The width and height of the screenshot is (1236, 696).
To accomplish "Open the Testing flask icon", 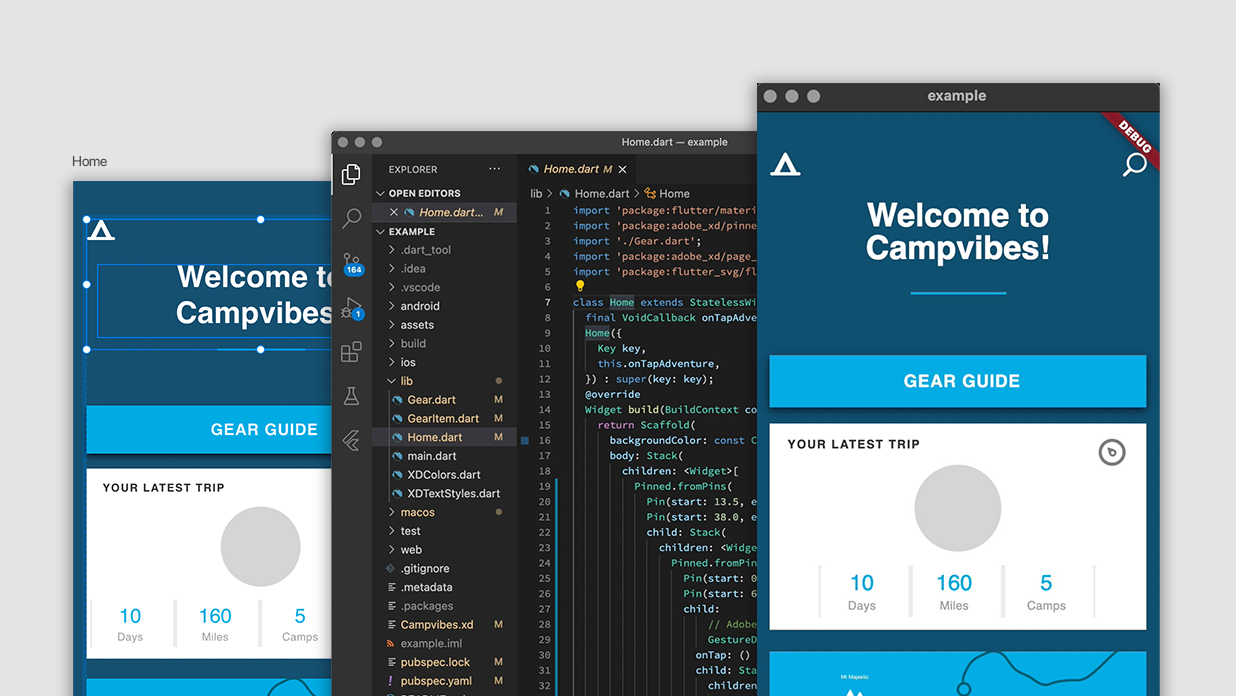I will pyautogui.click(x=351, y=396).
